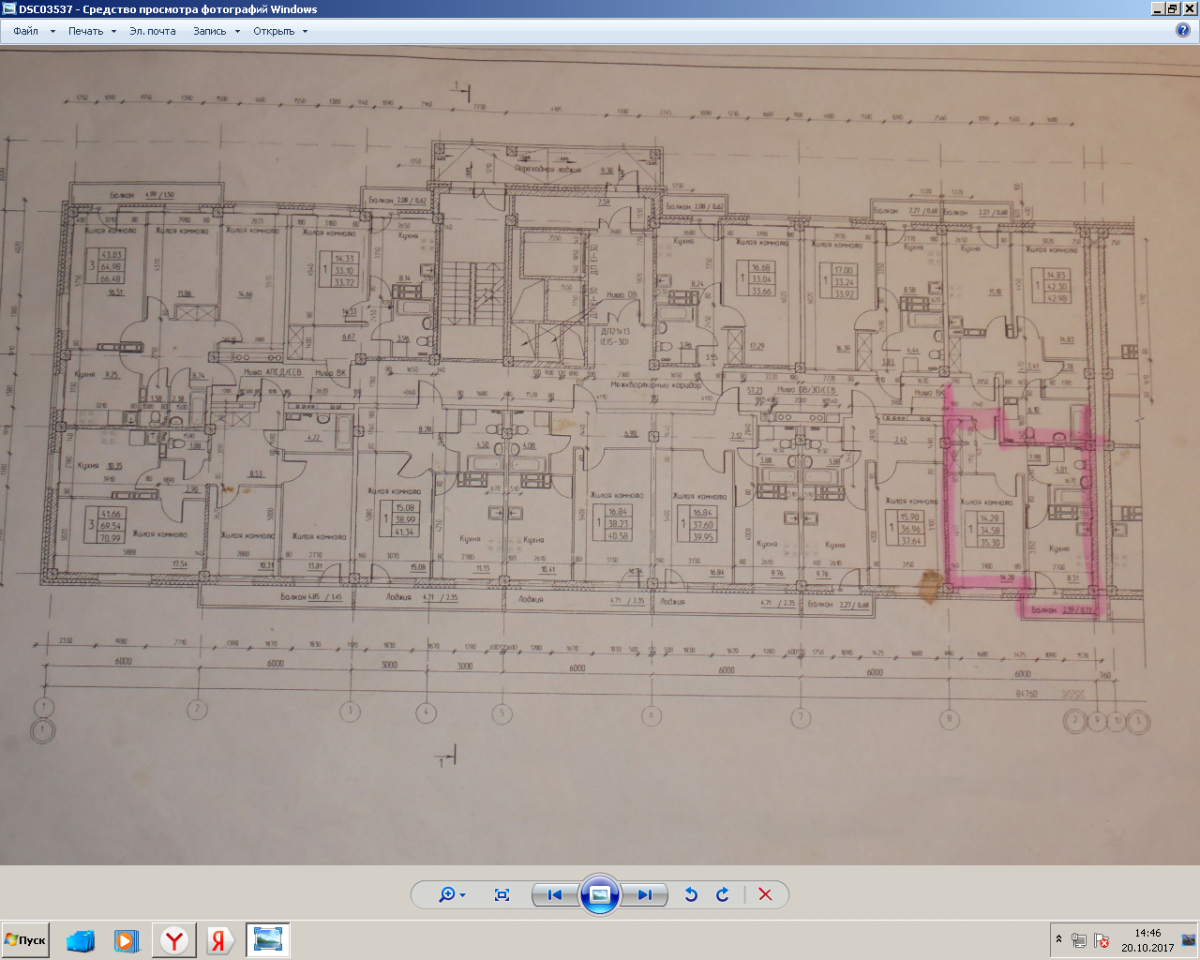Open the Открыть dropdown menu
This screenshot has width=1200, height=960.
coord(279,31)
